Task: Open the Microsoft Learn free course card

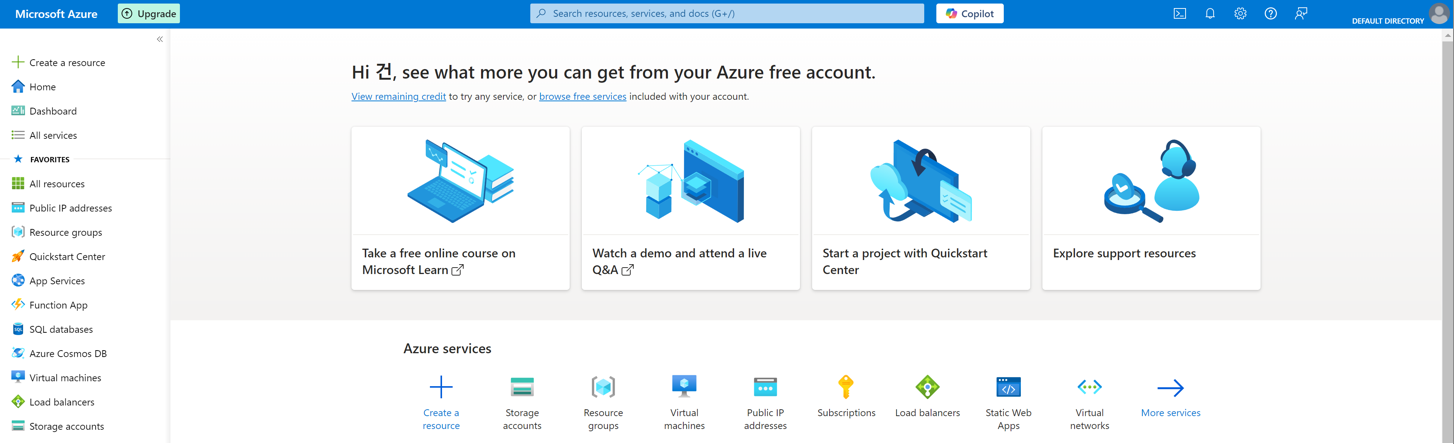Action: click(x=460, y=208)
